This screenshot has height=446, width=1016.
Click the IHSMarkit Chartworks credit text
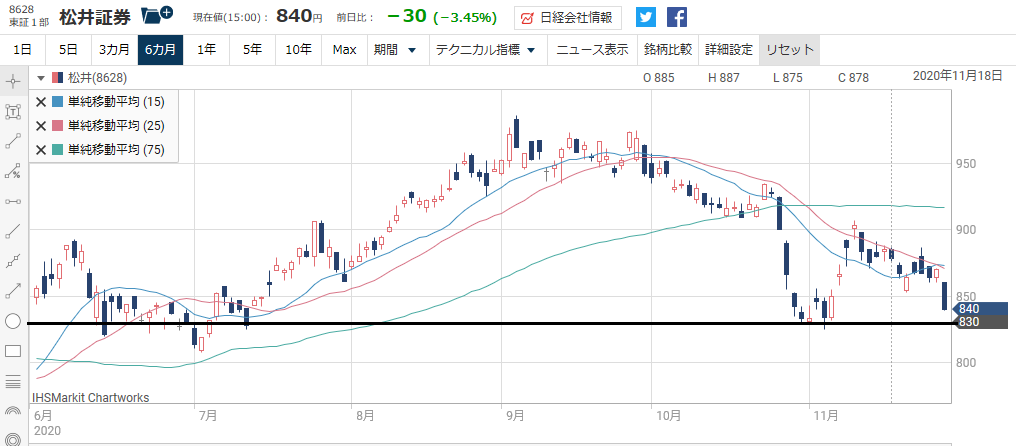pos(90,397)
